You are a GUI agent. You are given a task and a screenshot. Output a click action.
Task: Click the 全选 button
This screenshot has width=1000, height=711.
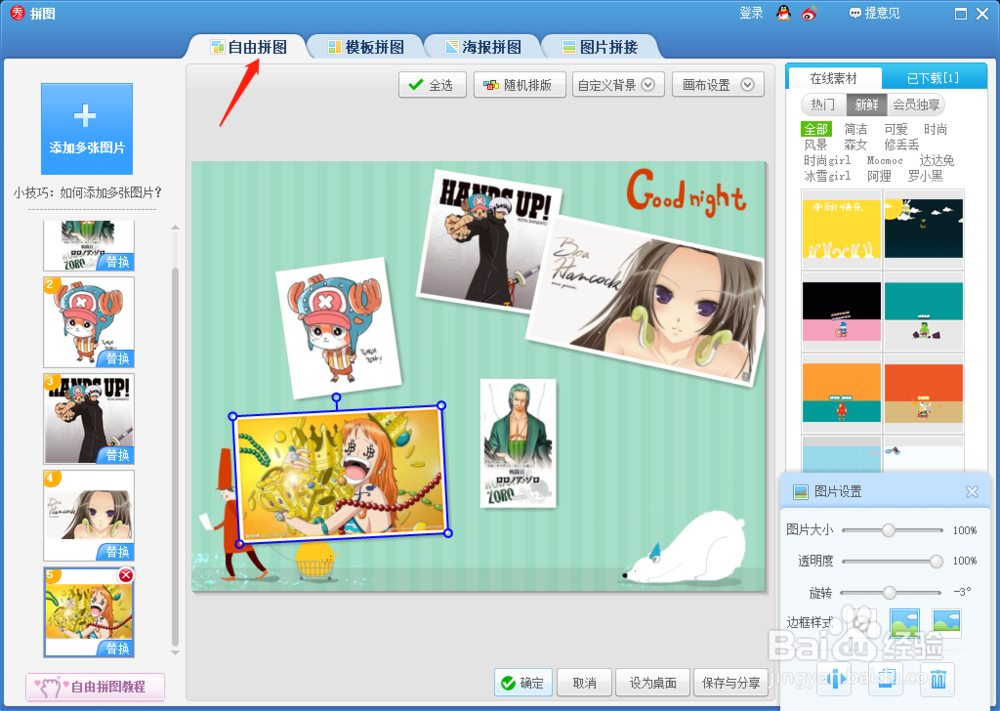[x=432, y=85]
